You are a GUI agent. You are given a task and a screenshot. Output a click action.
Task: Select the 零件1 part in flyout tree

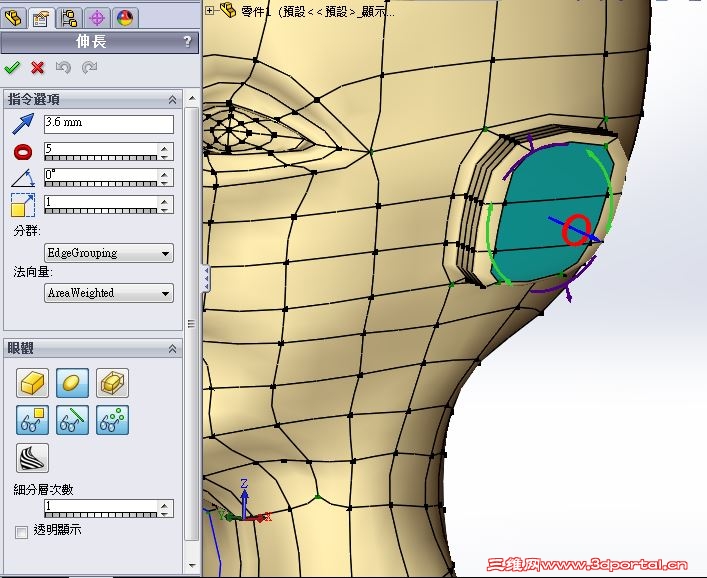(x=308, y=11)
